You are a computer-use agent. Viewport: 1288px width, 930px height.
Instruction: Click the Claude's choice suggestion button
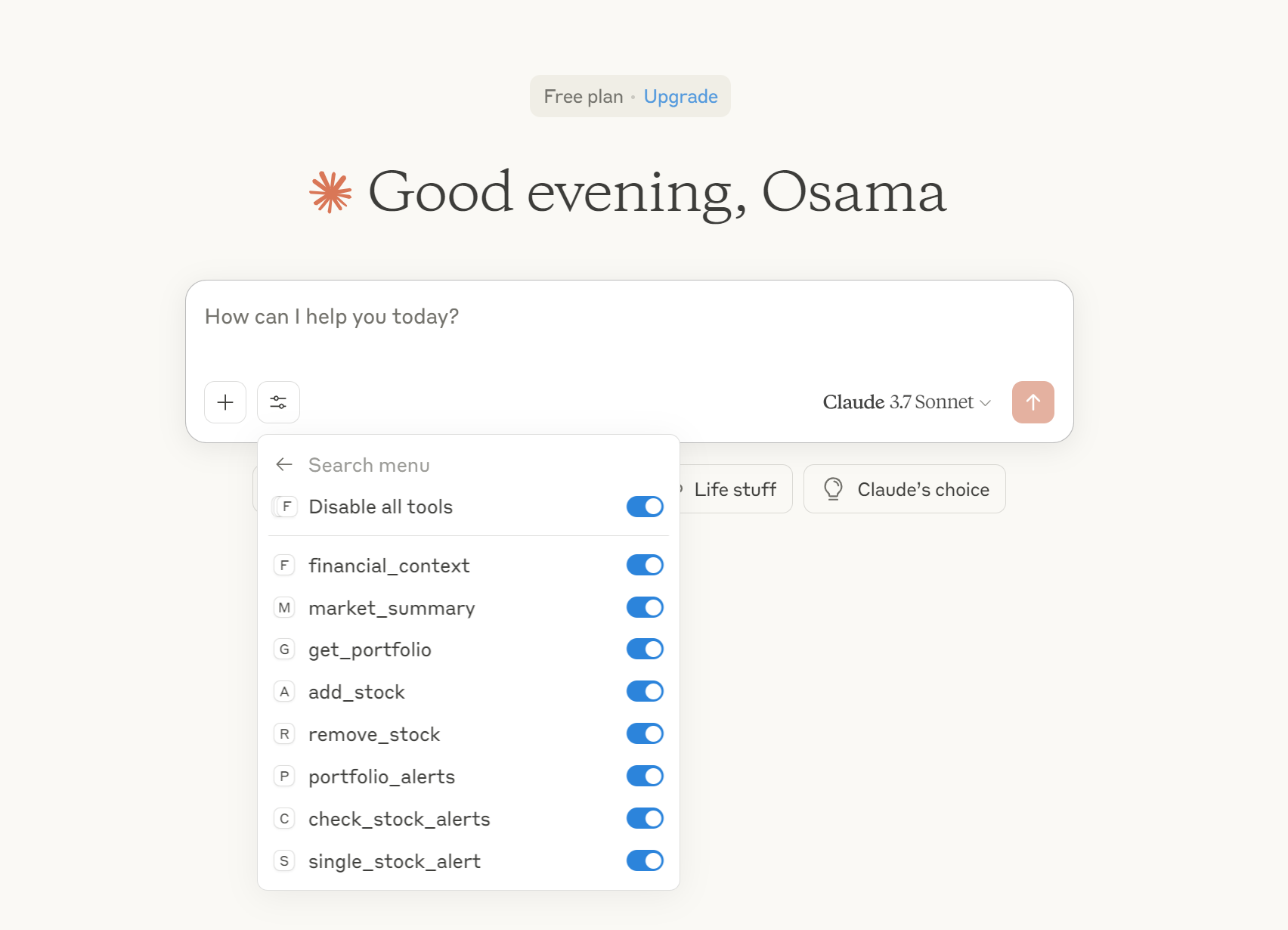point(904,489)
